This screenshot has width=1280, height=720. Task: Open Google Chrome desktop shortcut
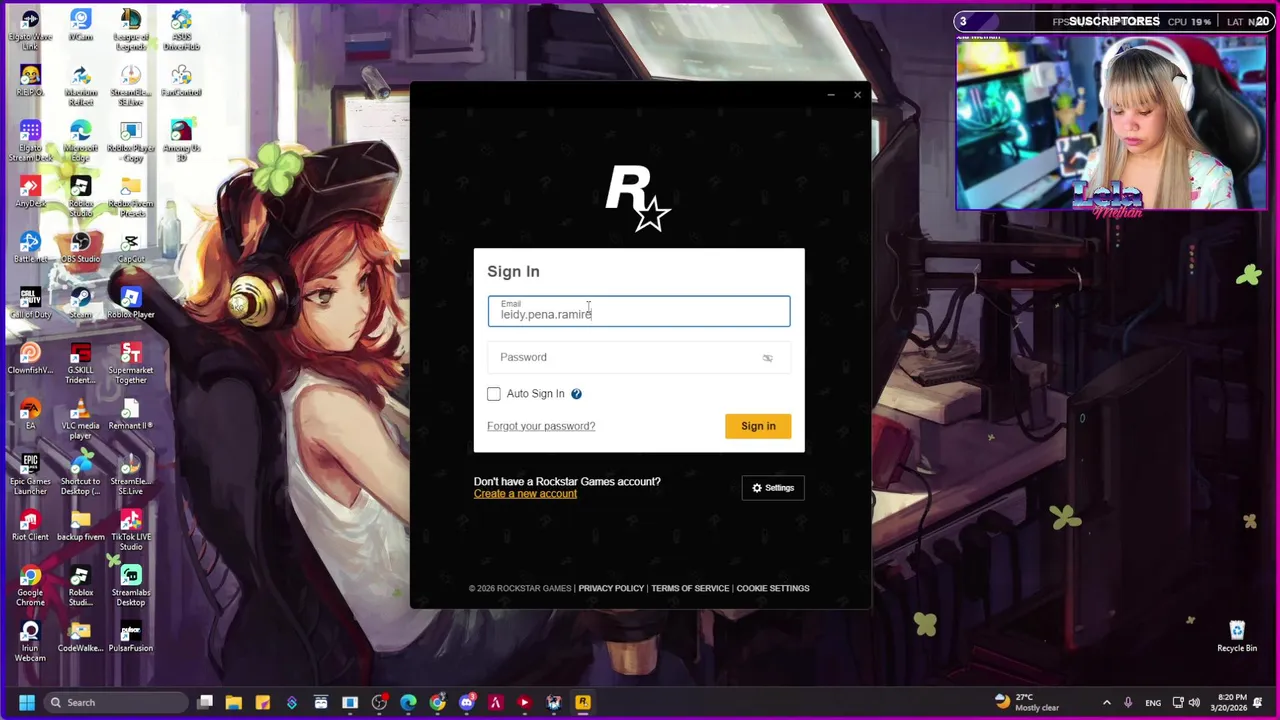point(30,586)
